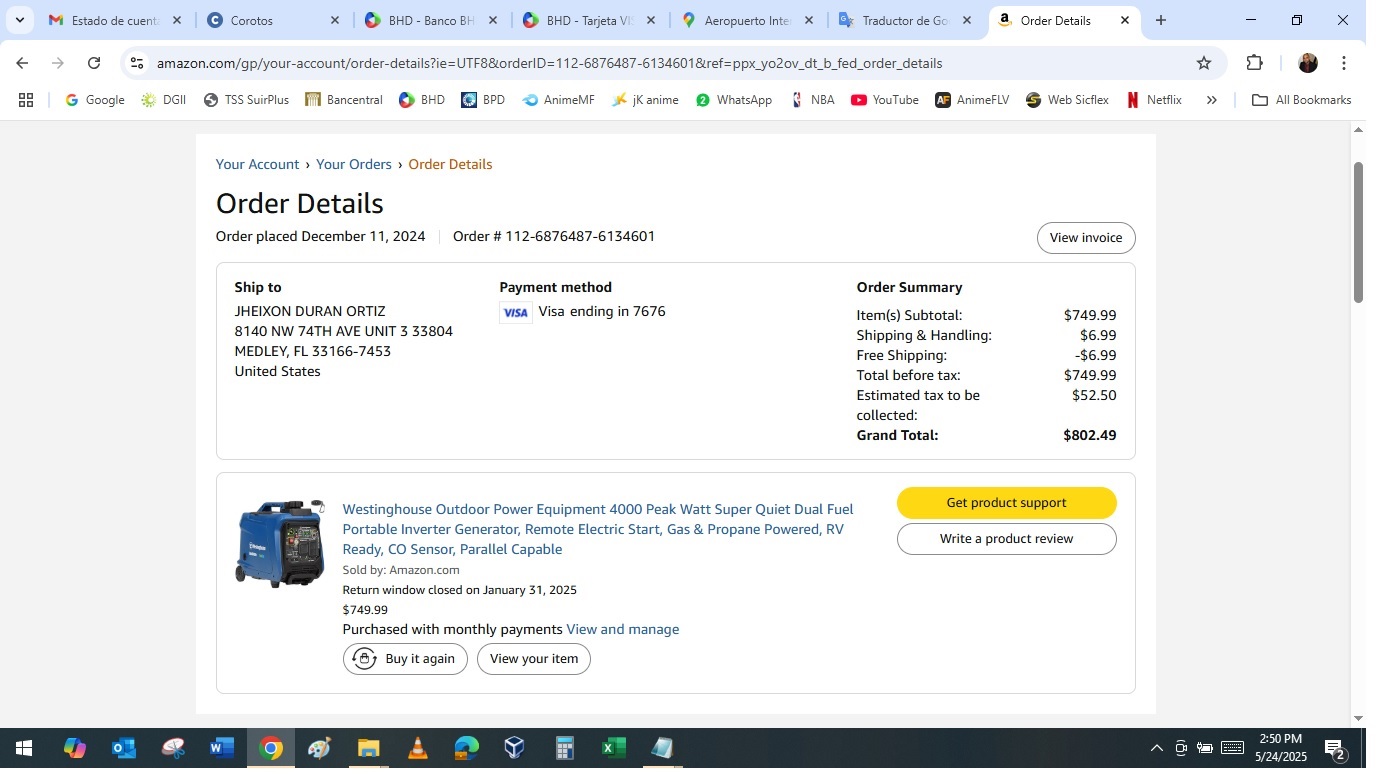Click the View invoice button
This screenshot has width=1384, height=774.
(1086, 238)
